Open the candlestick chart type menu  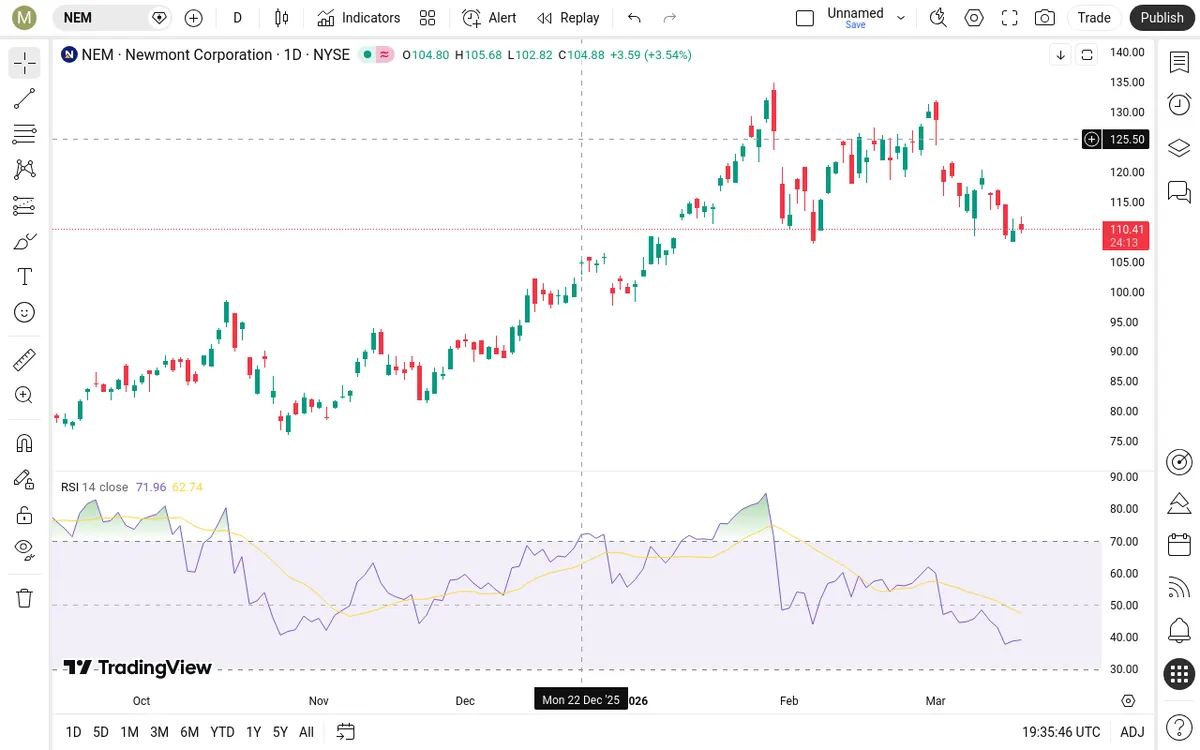[x=281, y=18]
